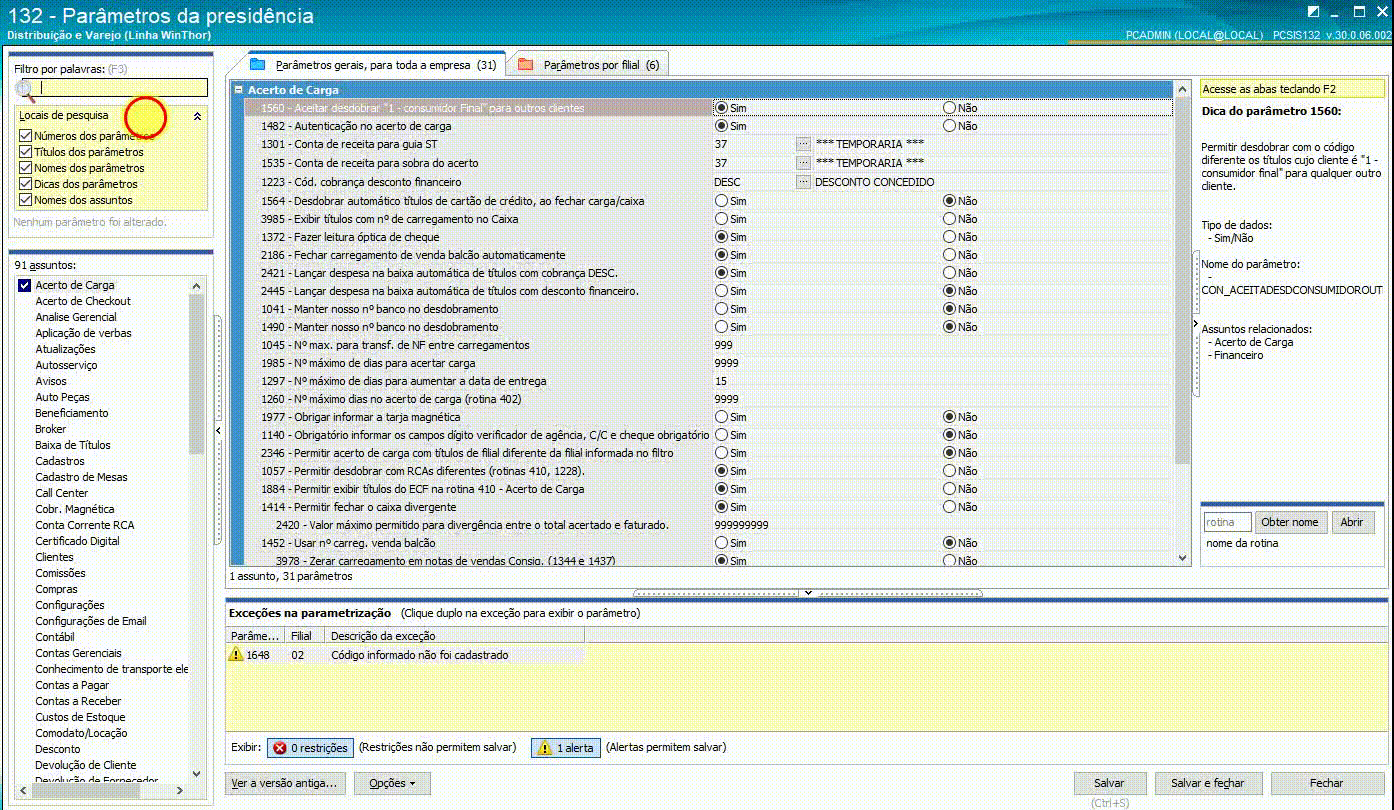
Task: Select the Contas a Pagar subject
Action: click(x=72, y=685)
